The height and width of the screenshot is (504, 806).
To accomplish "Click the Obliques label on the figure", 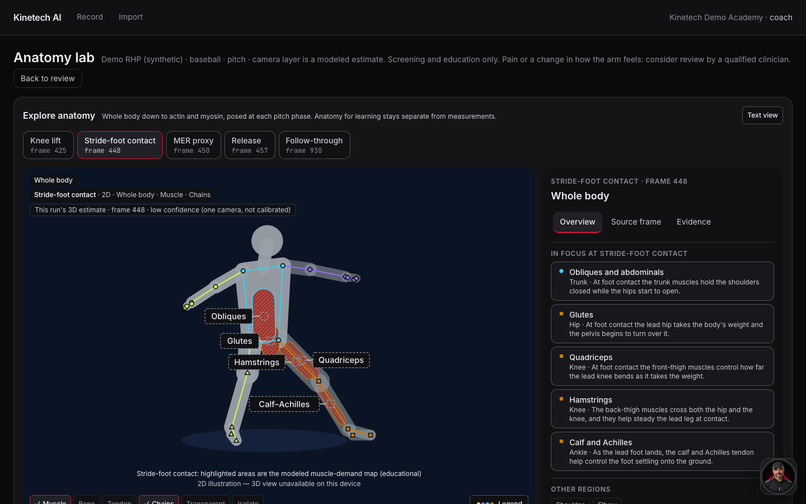I will (x=228, y=316).
